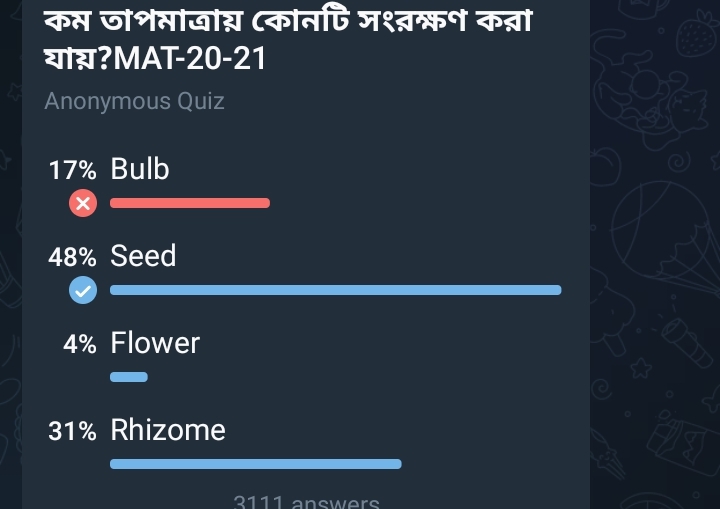Tap the 17% percentage label
Viewport: 720px width, 509px height.
point(73,171)
